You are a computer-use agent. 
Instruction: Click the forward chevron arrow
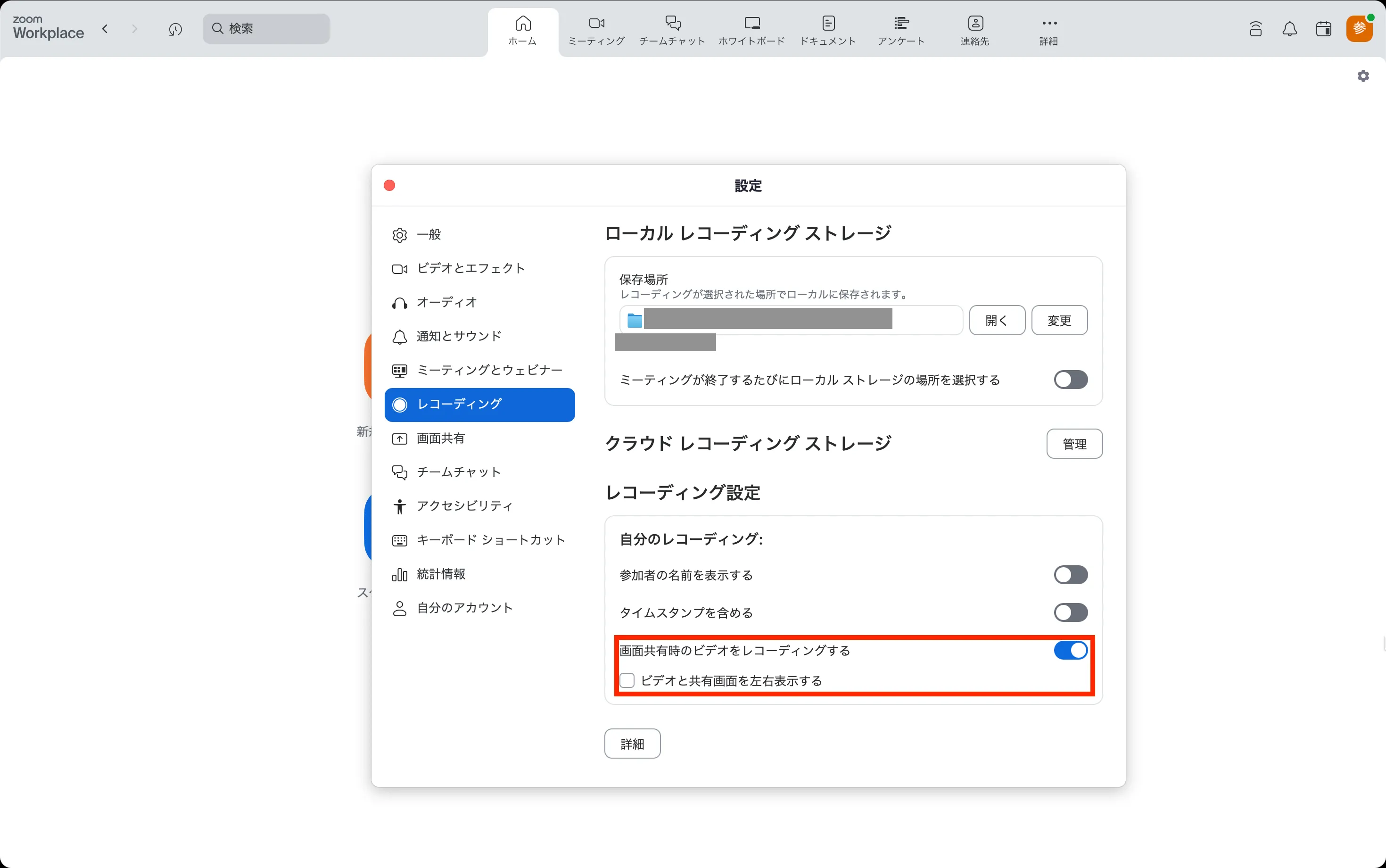tap(134, 29)
